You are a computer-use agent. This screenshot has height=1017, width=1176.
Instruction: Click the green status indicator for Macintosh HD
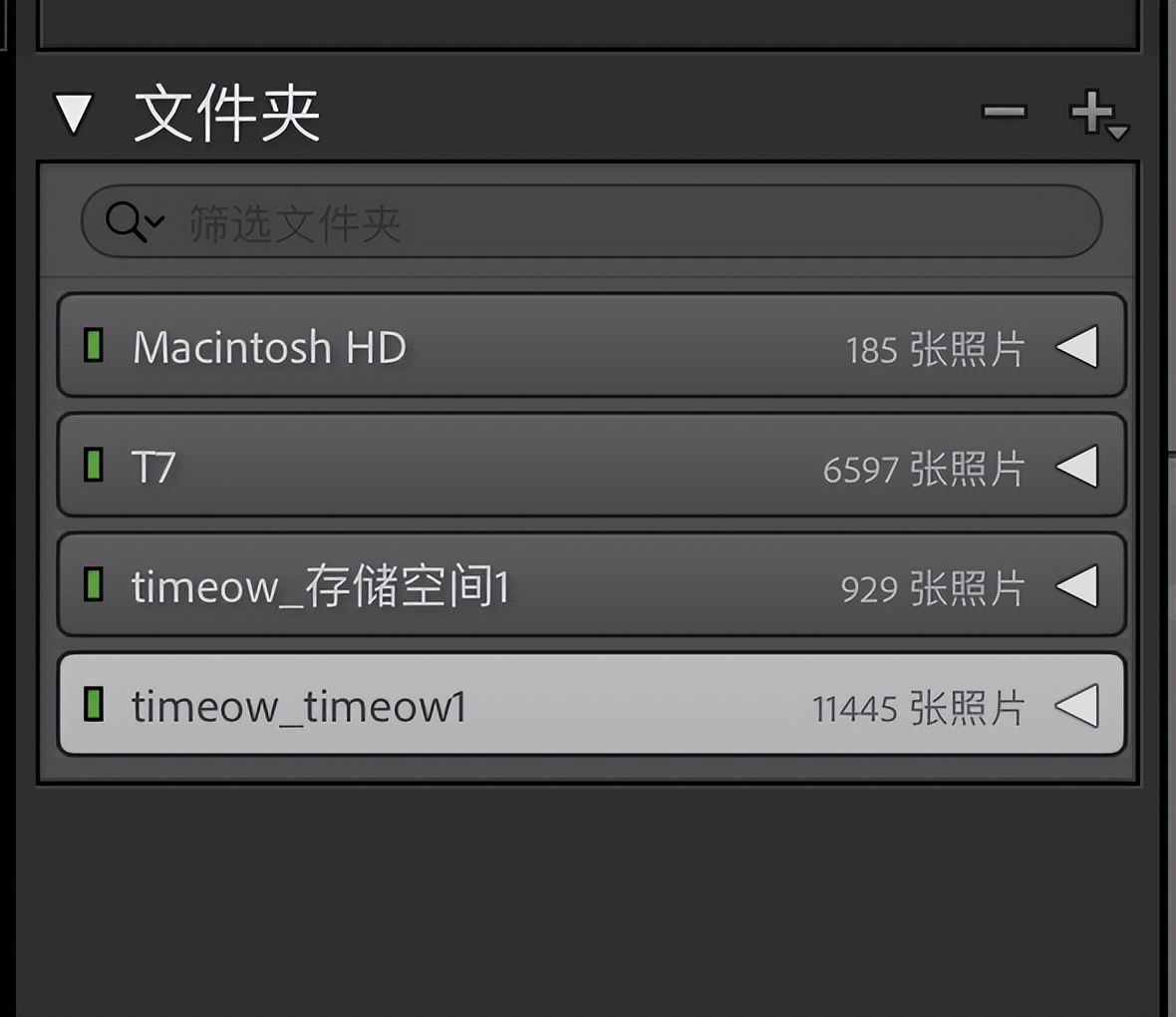tap(94, 345)
